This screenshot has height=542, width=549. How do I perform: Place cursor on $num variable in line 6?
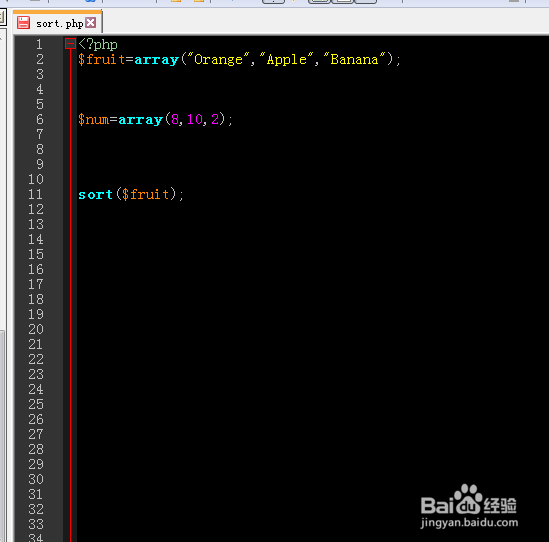click(x=93, y=119)
